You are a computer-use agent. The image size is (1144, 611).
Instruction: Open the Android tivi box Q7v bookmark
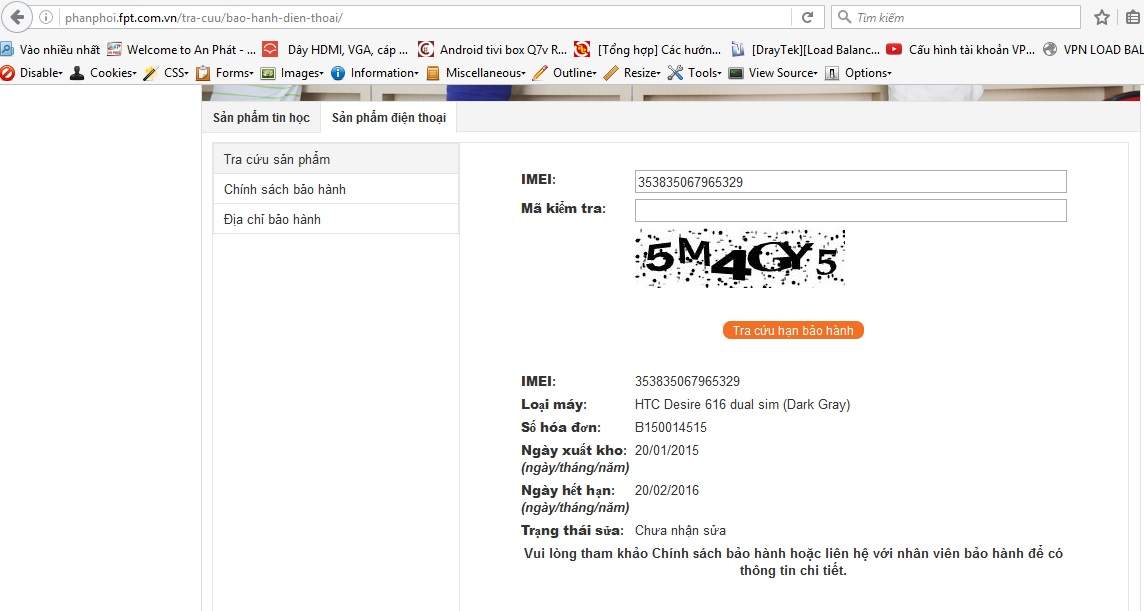(492, 50)
